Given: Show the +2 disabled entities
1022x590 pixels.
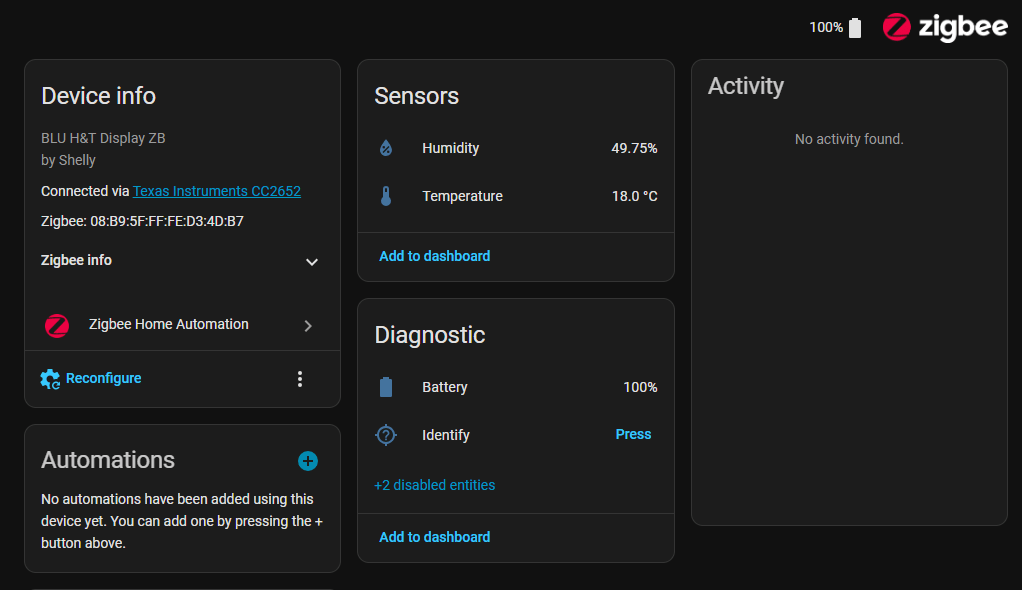Looking at the screenshot, I should pos(434,485).
